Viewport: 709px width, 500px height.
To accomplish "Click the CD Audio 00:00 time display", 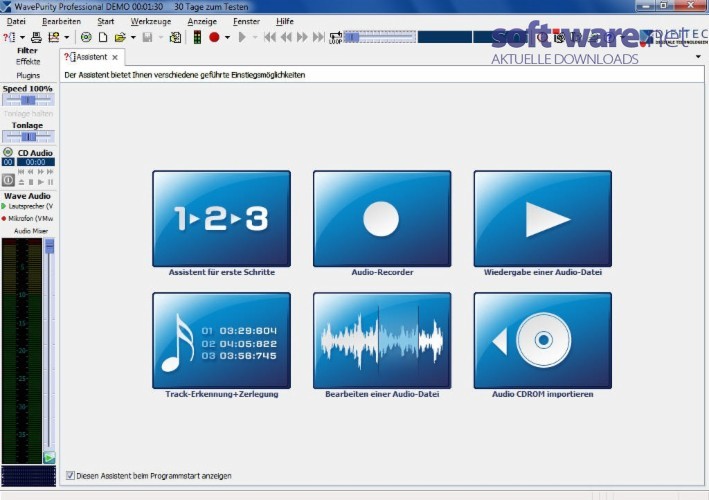I will click(36, 162).
